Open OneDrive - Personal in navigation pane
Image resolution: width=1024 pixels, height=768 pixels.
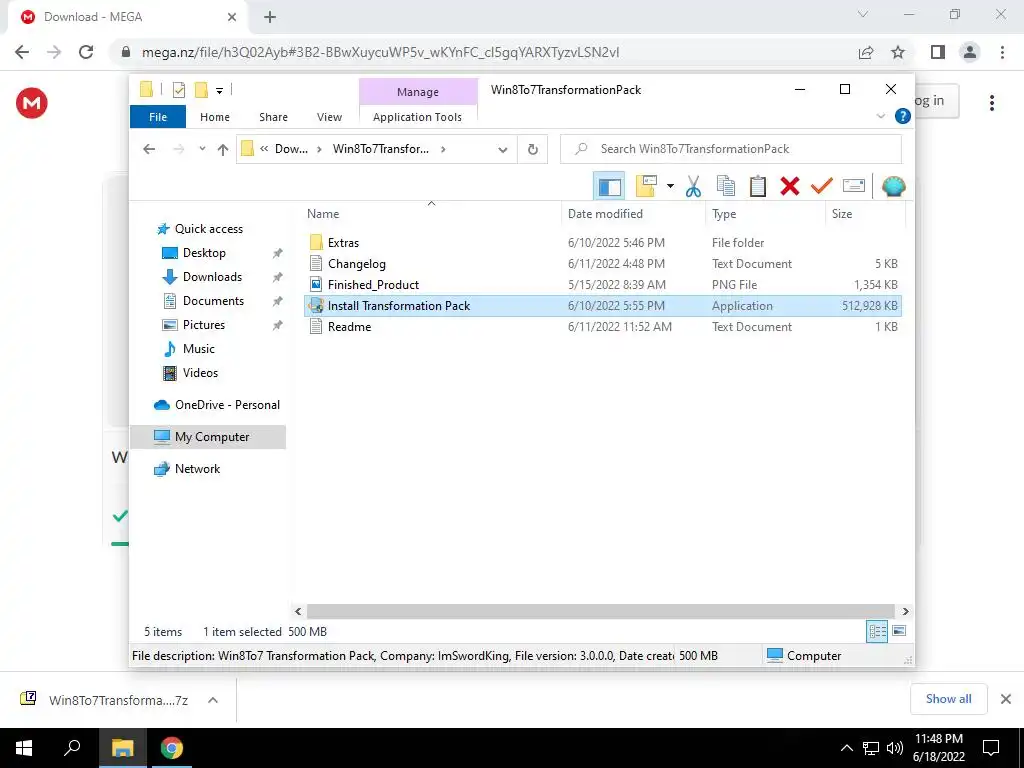[227, 405]
